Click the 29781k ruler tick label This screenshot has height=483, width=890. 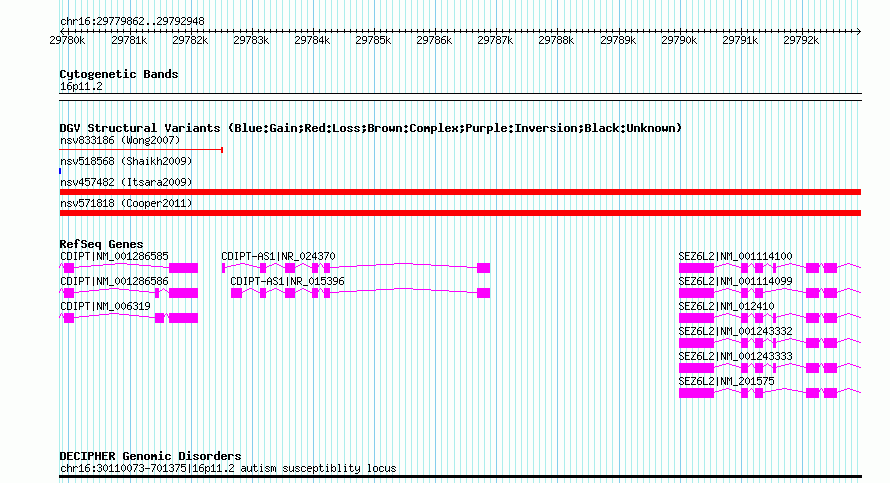click(x=129, y=40)
